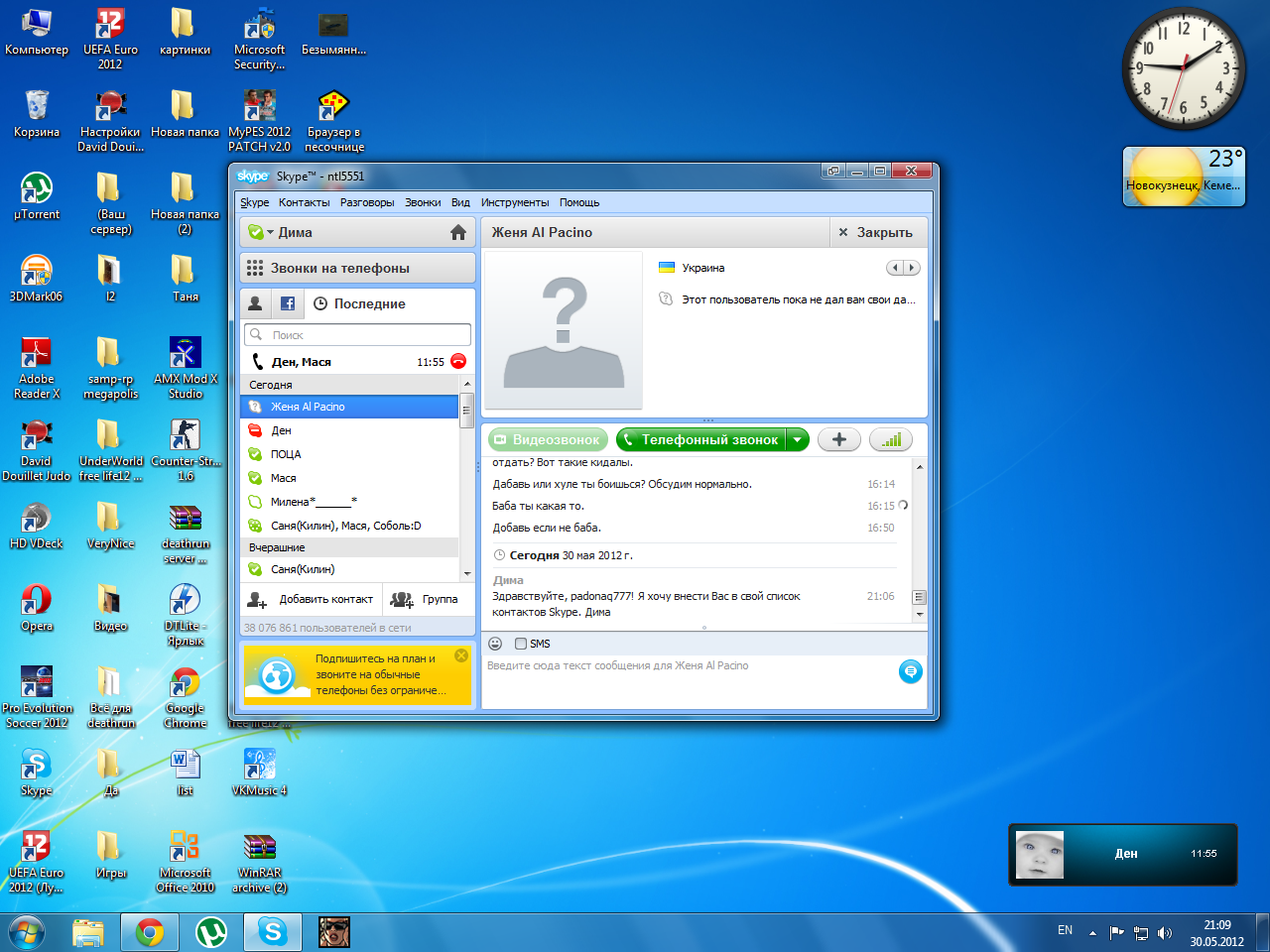Open the Контакты menu
This screenshot has height=952, width=1270.
point(304,202)
